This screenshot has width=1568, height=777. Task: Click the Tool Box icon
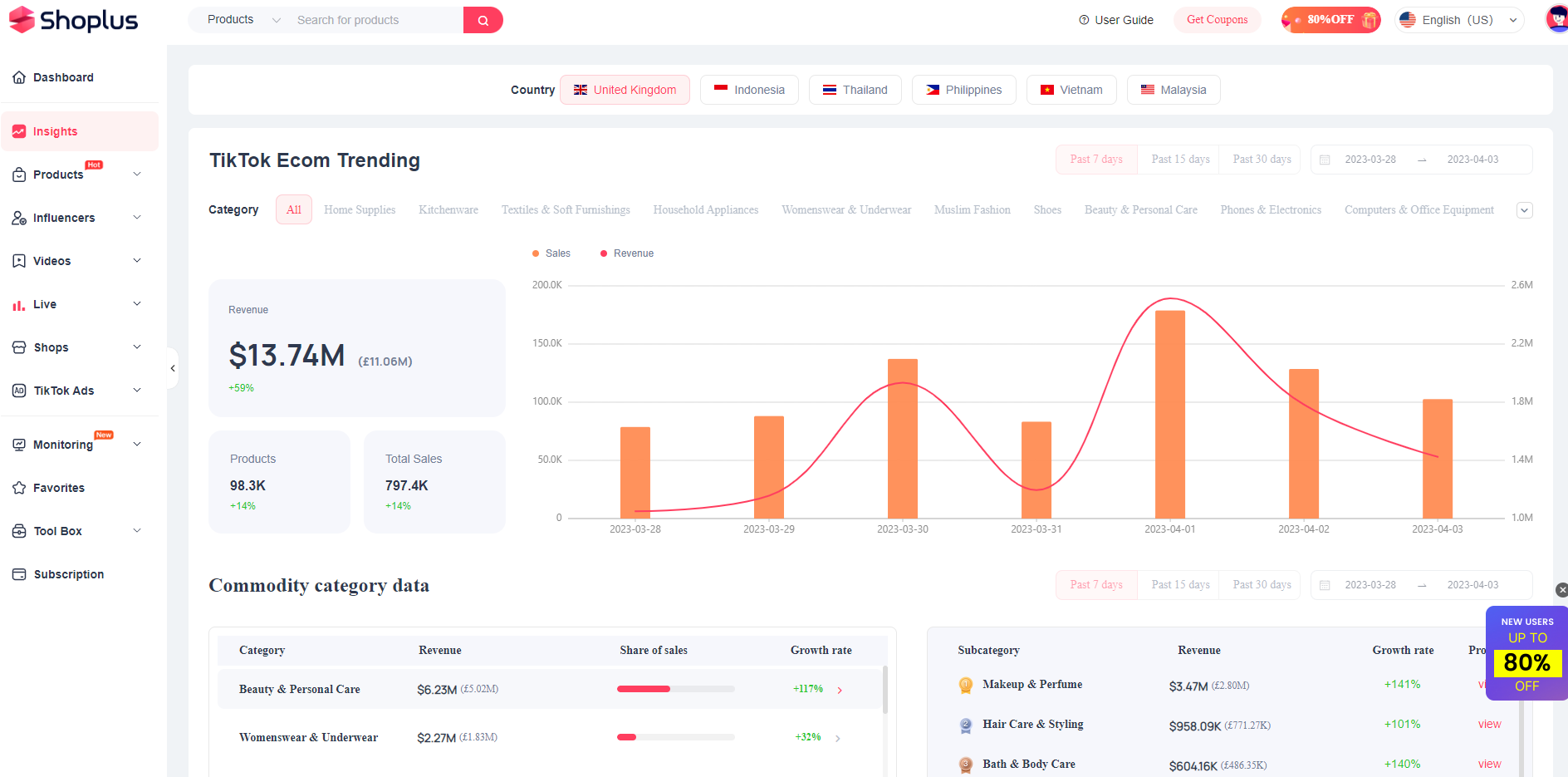[x=19, y=531]
